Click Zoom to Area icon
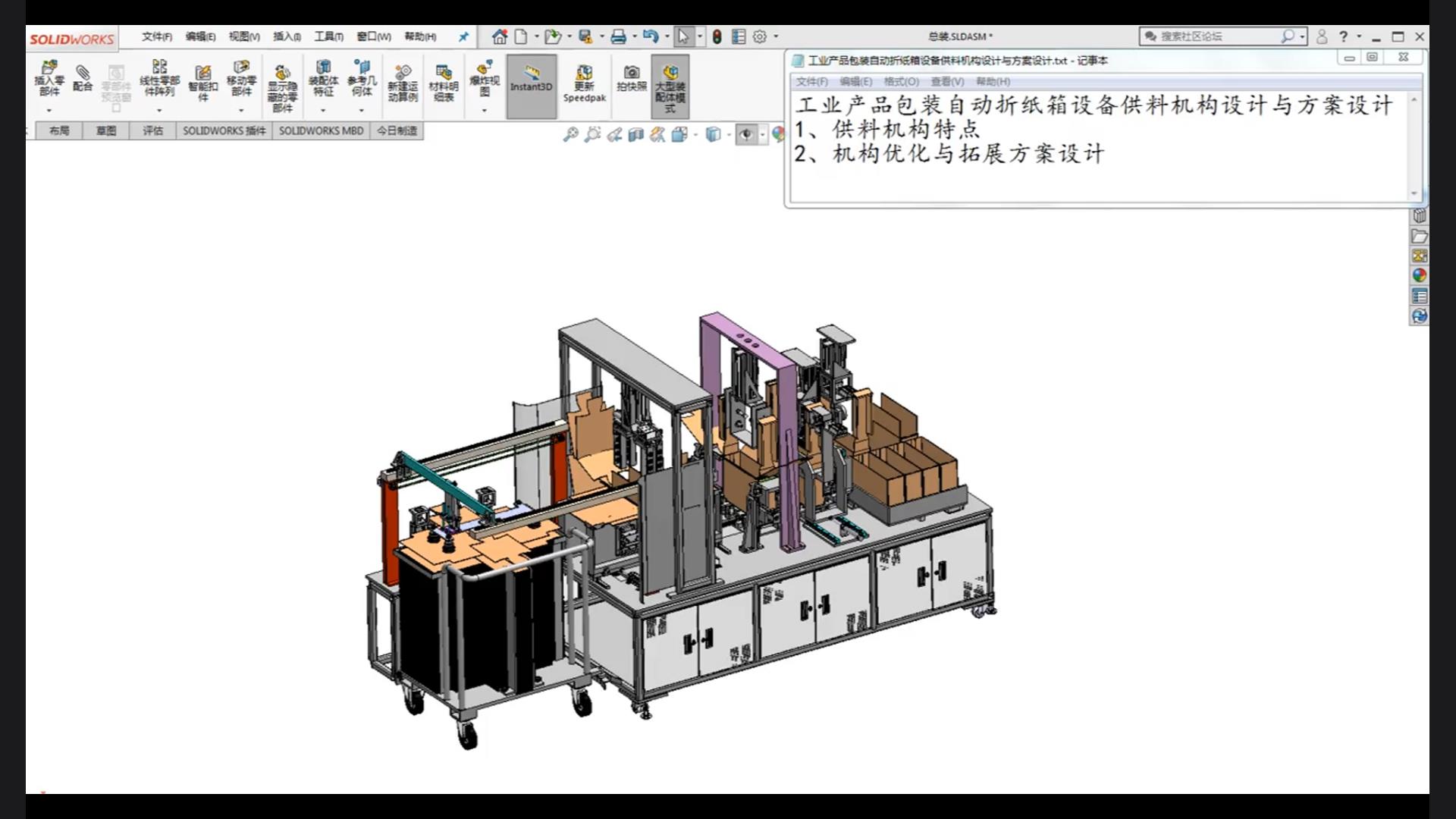 click(x=592, y=134)
